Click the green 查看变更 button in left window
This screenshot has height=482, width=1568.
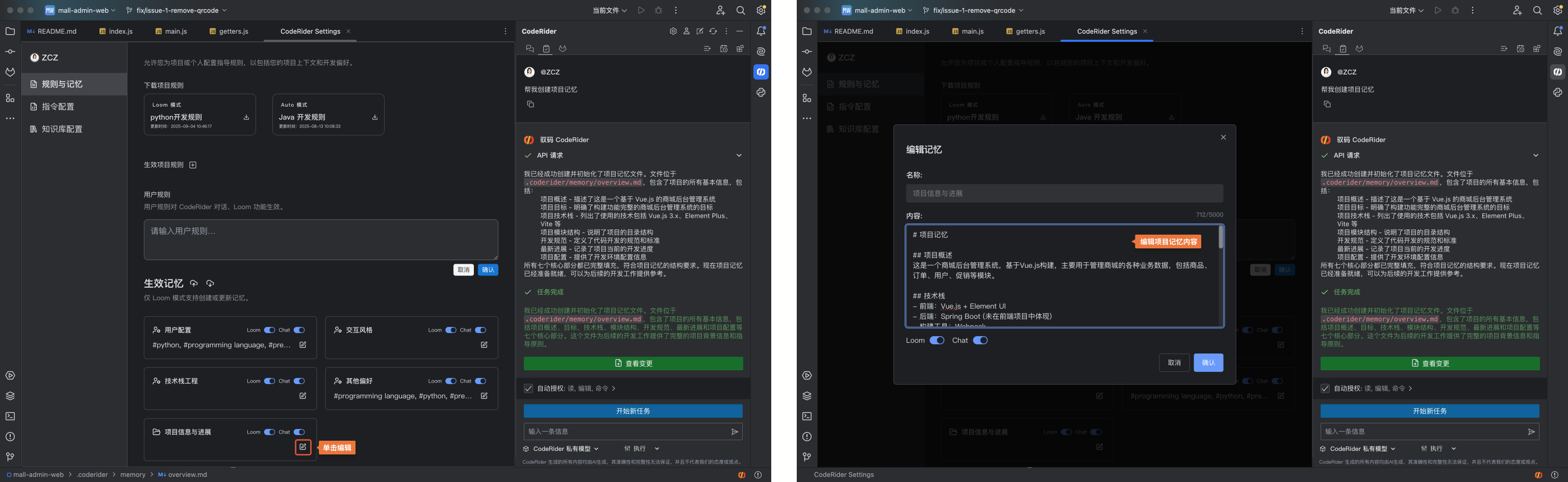click(633, 363)
